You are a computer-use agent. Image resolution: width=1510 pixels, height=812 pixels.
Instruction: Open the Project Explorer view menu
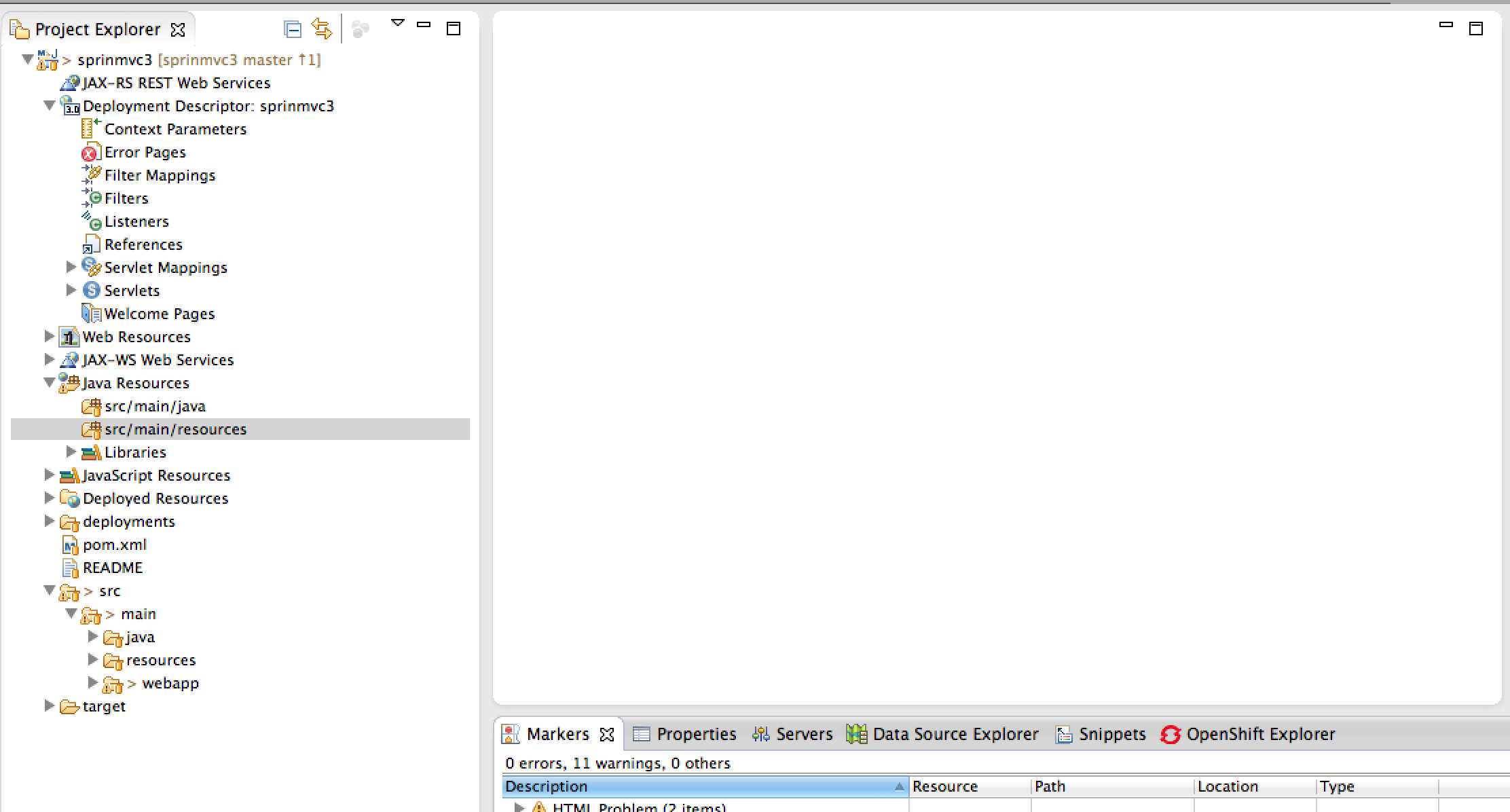click(397, 22)
